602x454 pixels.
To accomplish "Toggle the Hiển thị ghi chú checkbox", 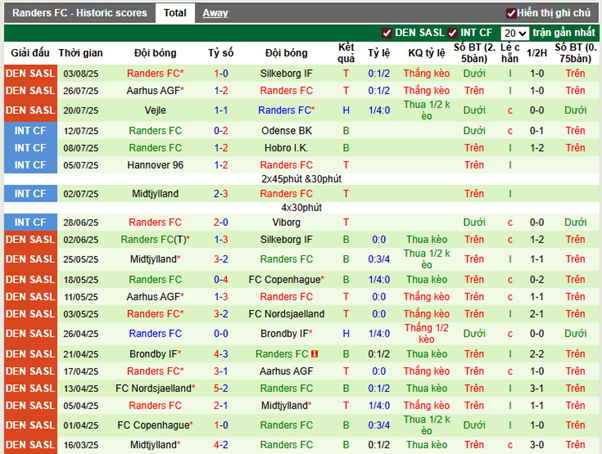I will click(511, 13).
